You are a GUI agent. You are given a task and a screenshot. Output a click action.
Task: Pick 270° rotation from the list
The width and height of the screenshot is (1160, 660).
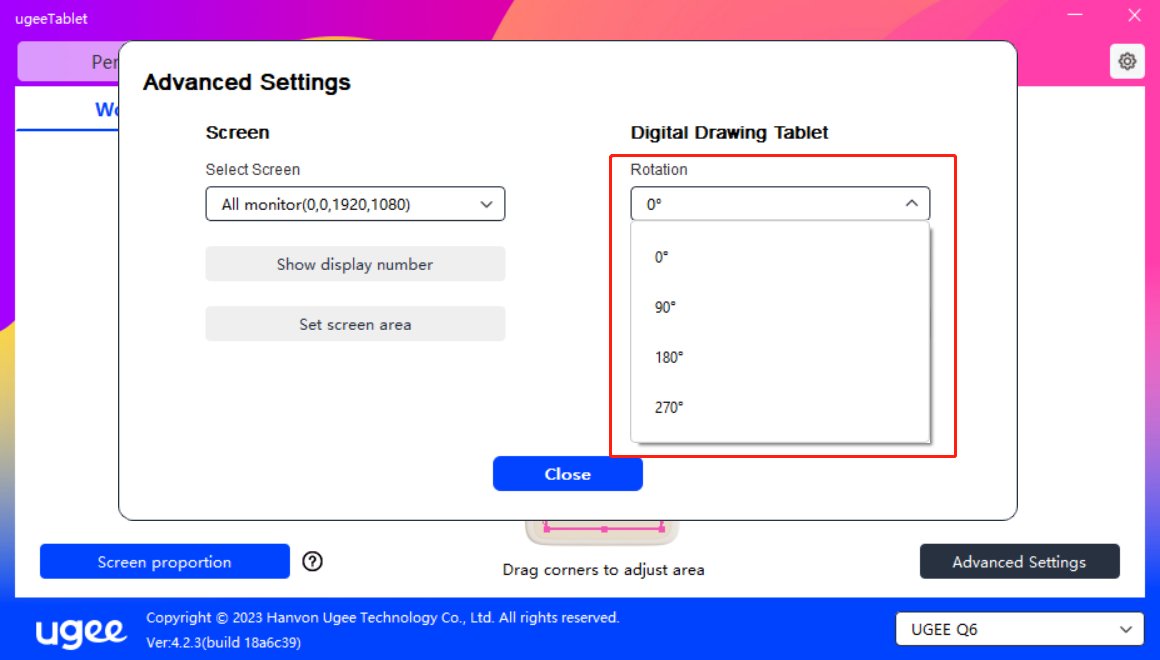click(669, 407)
